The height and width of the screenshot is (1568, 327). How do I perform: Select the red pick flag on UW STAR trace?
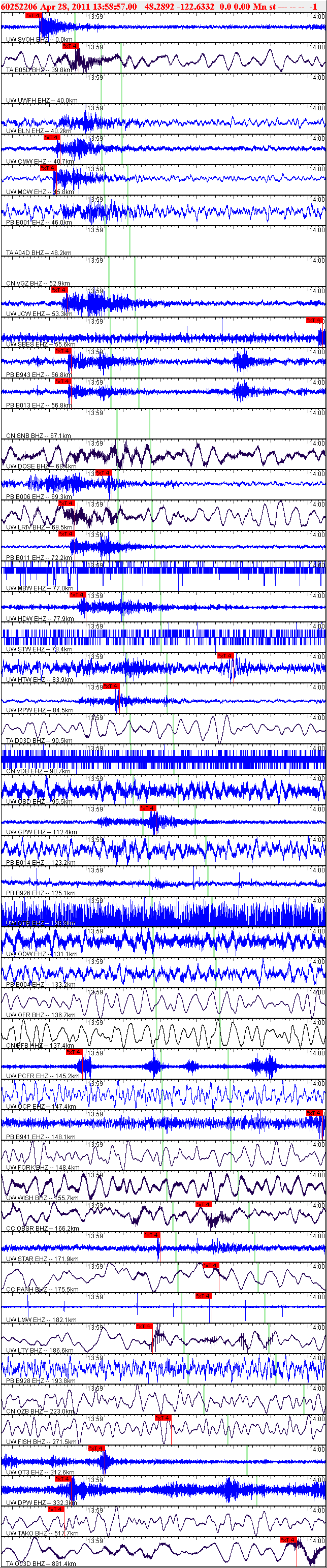pyautogui.click(x=152, y=1235)
